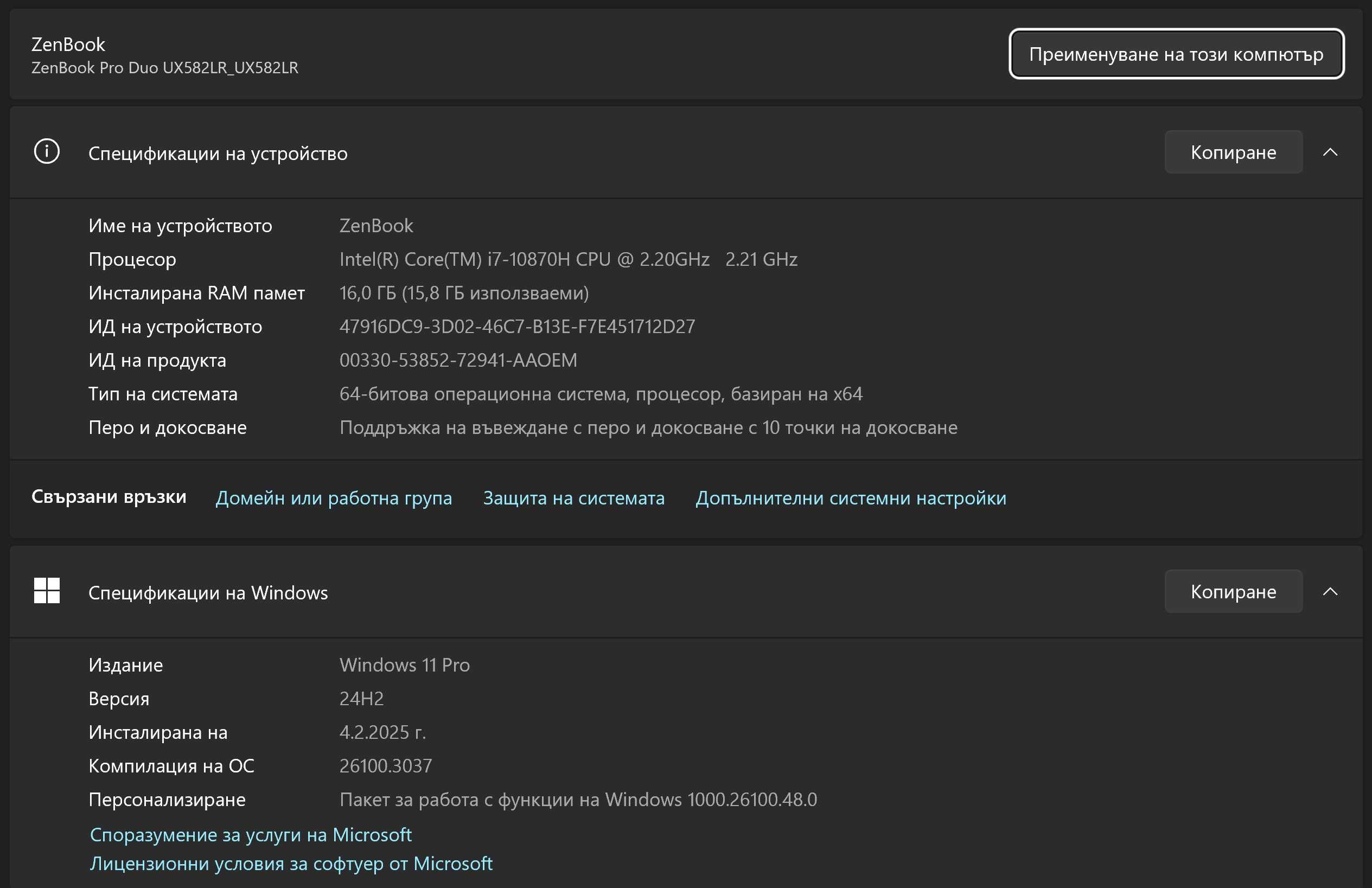Open Допълнителни системни настройки link
The width and height of the screenshot is (1372, 888).
[x=851, y=498]
